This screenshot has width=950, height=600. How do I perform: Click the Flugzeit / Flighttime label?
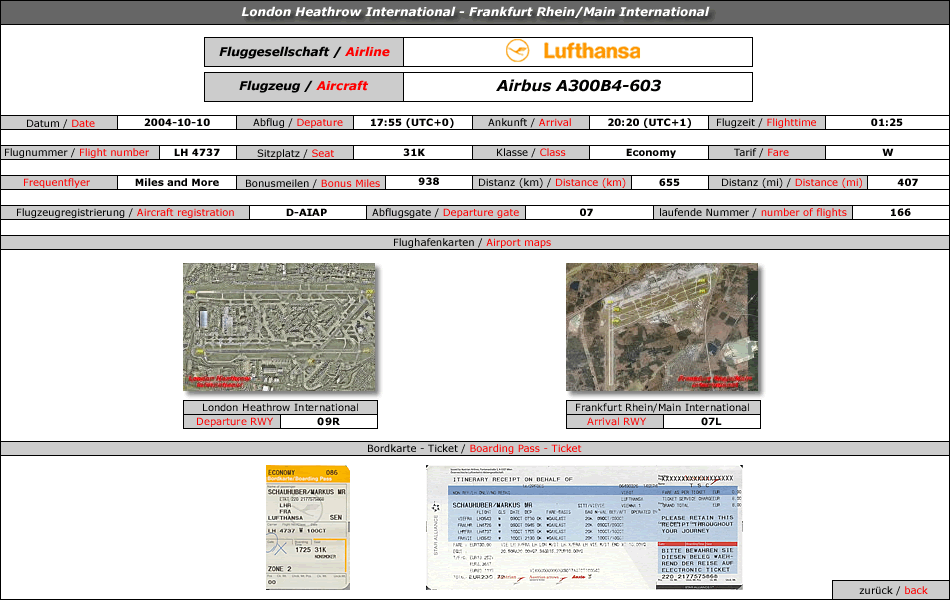point(766,122)
